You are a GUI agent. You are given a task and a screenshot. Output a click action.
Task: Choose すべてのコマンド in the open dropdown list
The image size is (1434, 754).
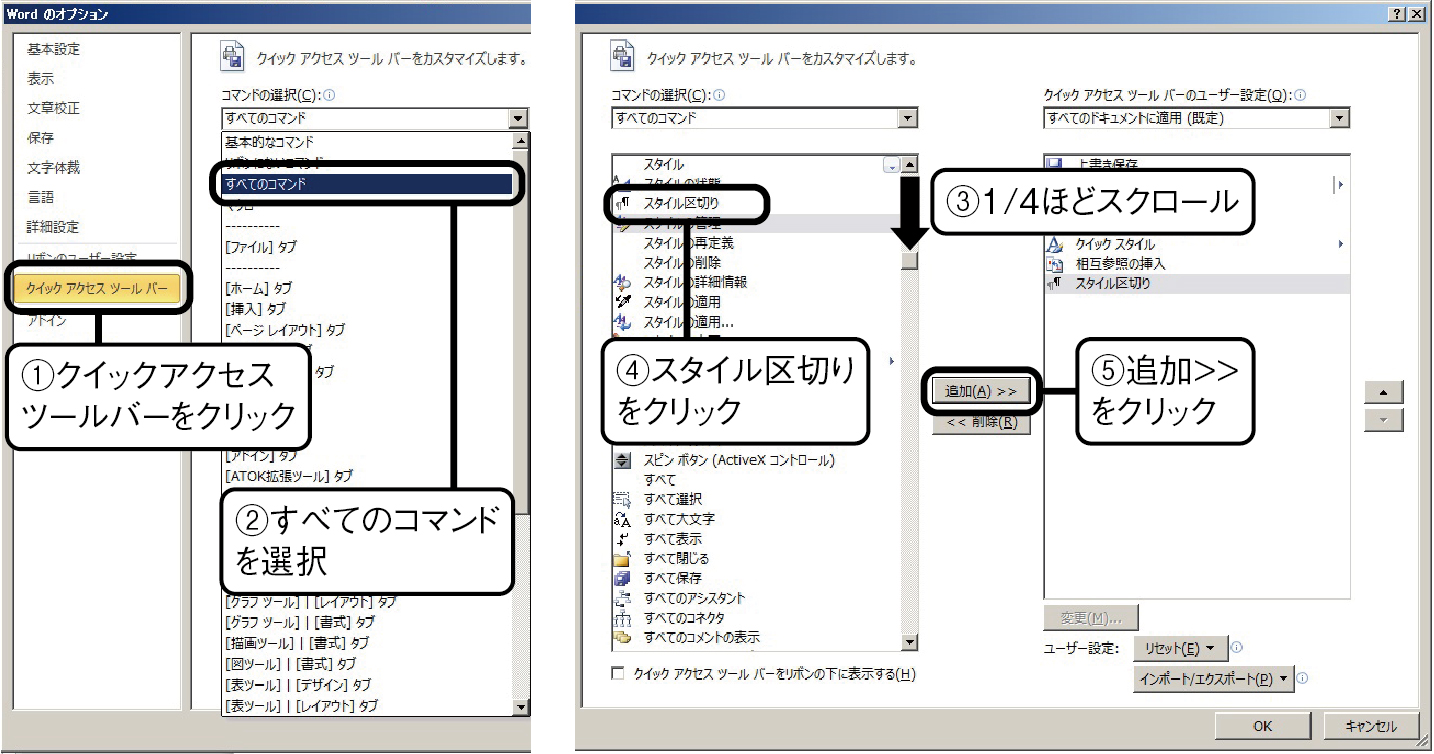click(368, 184)
